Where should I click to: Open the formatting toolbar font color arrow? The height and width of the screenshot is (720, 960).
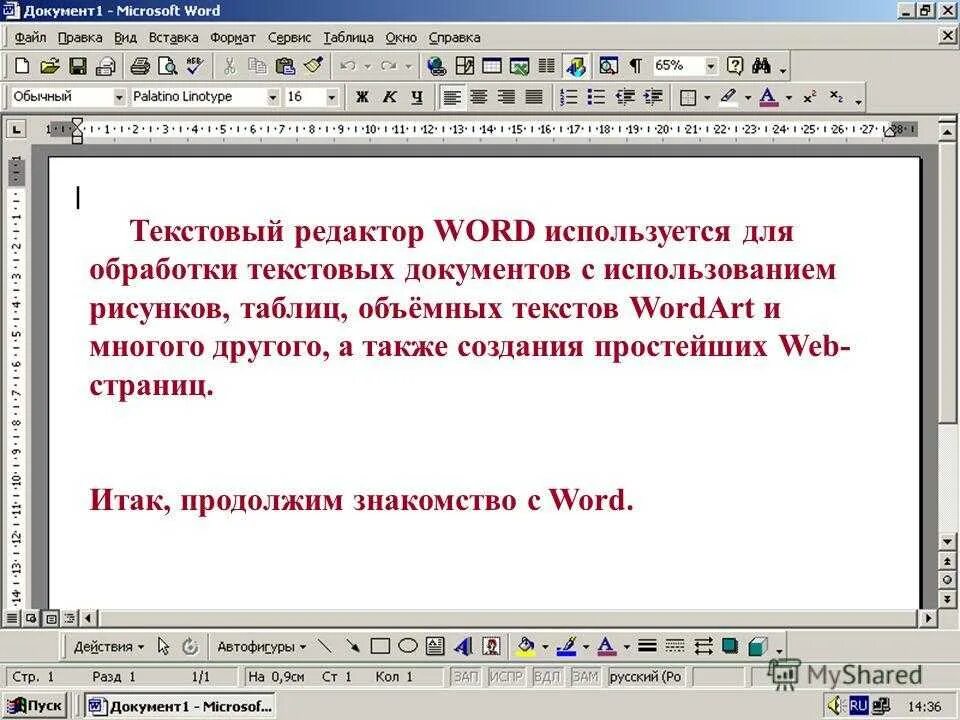click(x=789, y=97)
